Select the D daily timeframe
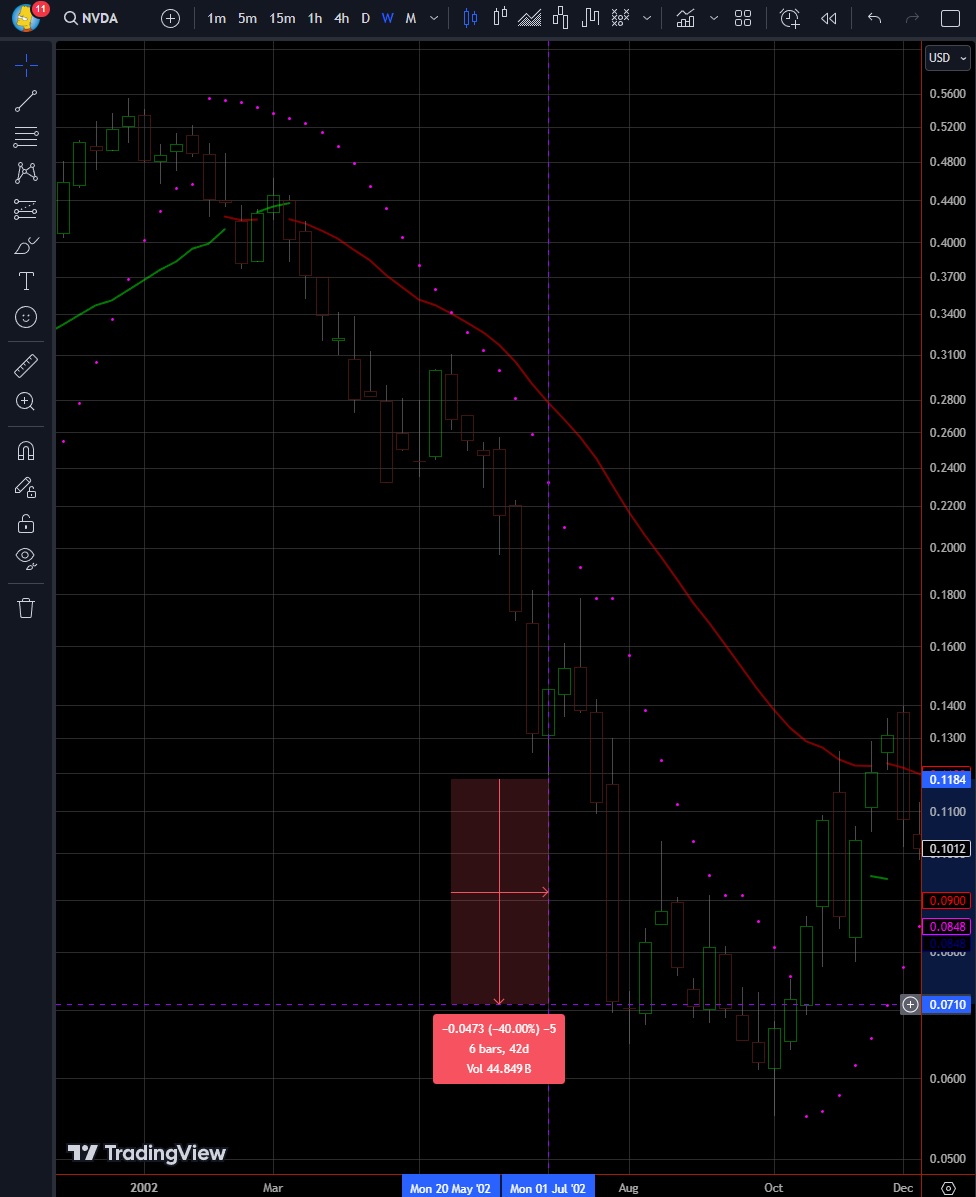Viewport: 976px width, 1197px height. (x=366, y=18)
